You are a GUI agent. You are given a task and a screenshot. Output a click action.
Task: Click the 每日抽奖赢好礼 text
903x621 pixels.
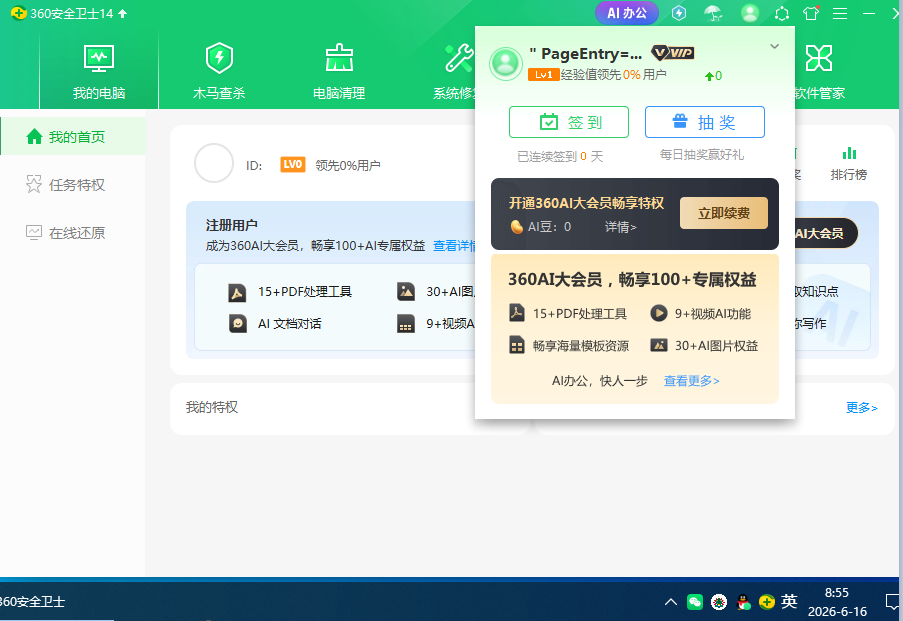click(701, 154)
